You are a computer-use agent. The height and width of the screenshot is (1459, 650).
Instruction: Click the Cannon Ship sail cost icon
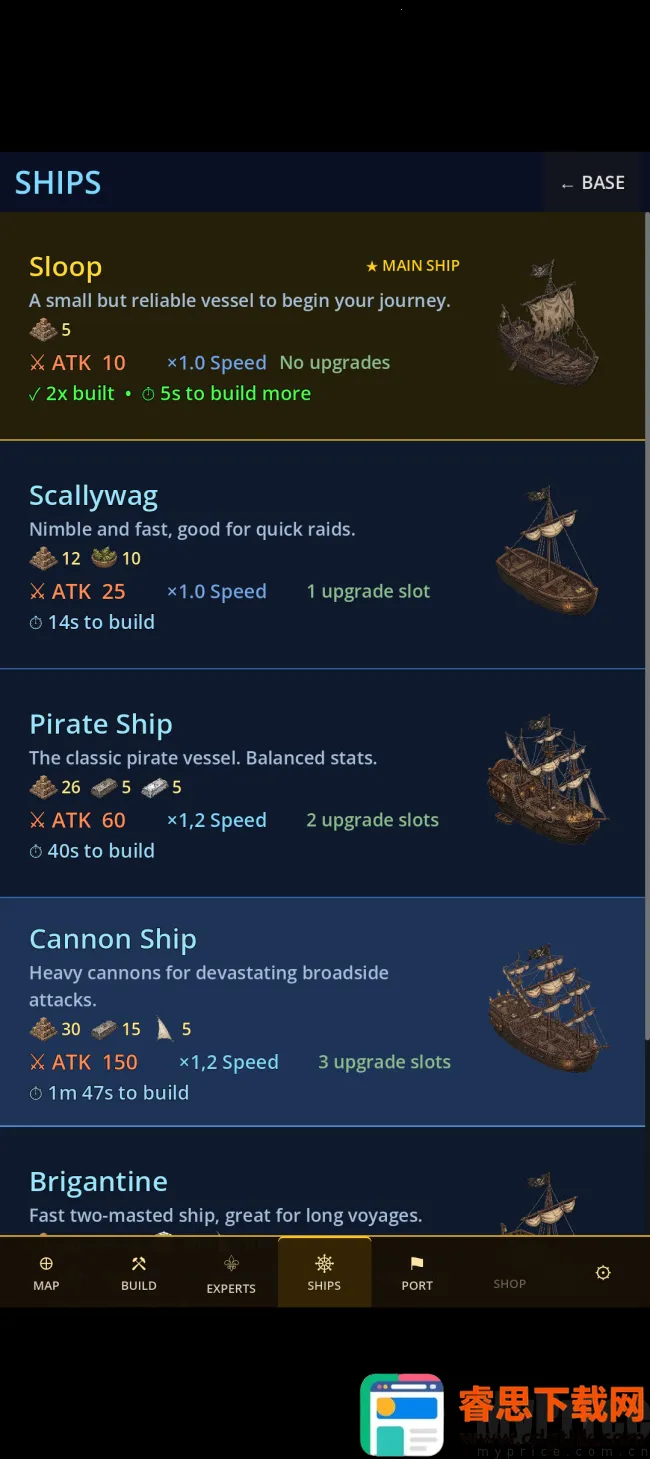(x=164, y=1029)
